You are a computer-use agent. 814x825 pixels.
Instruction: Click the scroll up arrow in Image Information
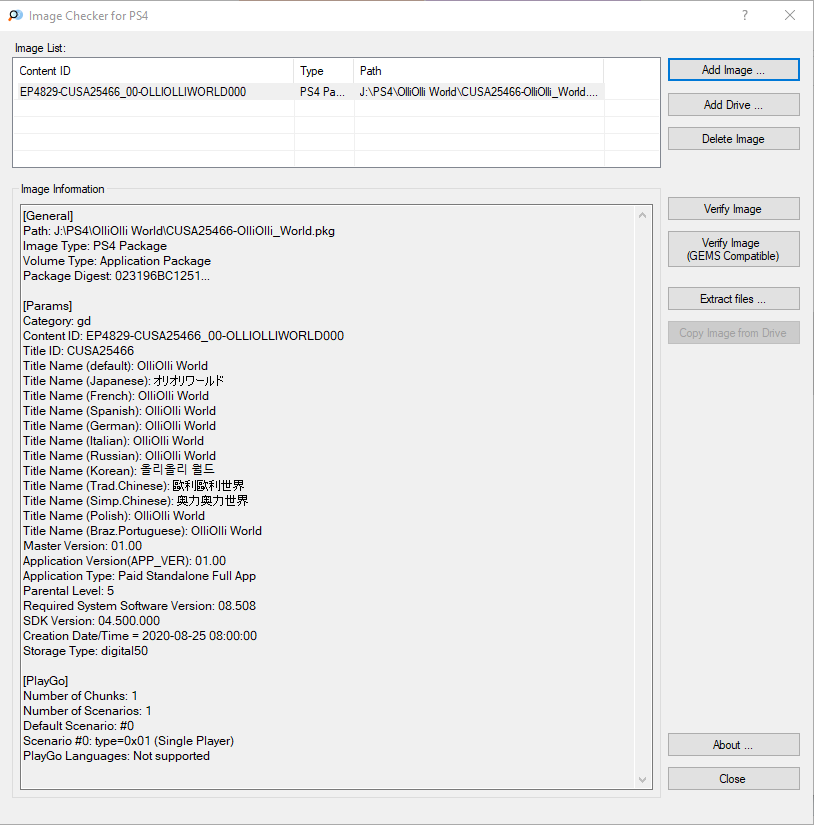tap(642, 215)
